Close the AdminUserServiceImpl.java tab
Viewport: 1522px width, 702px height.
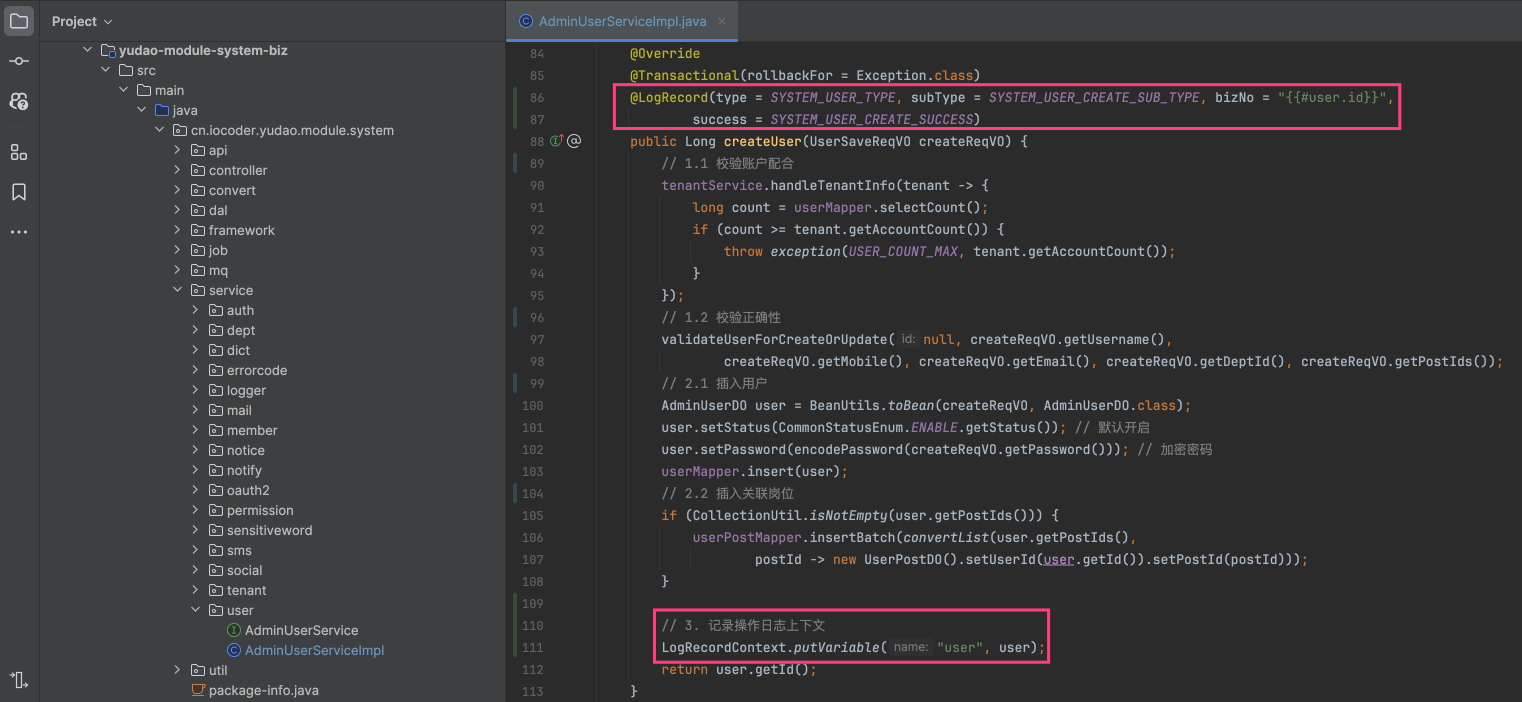722,21
